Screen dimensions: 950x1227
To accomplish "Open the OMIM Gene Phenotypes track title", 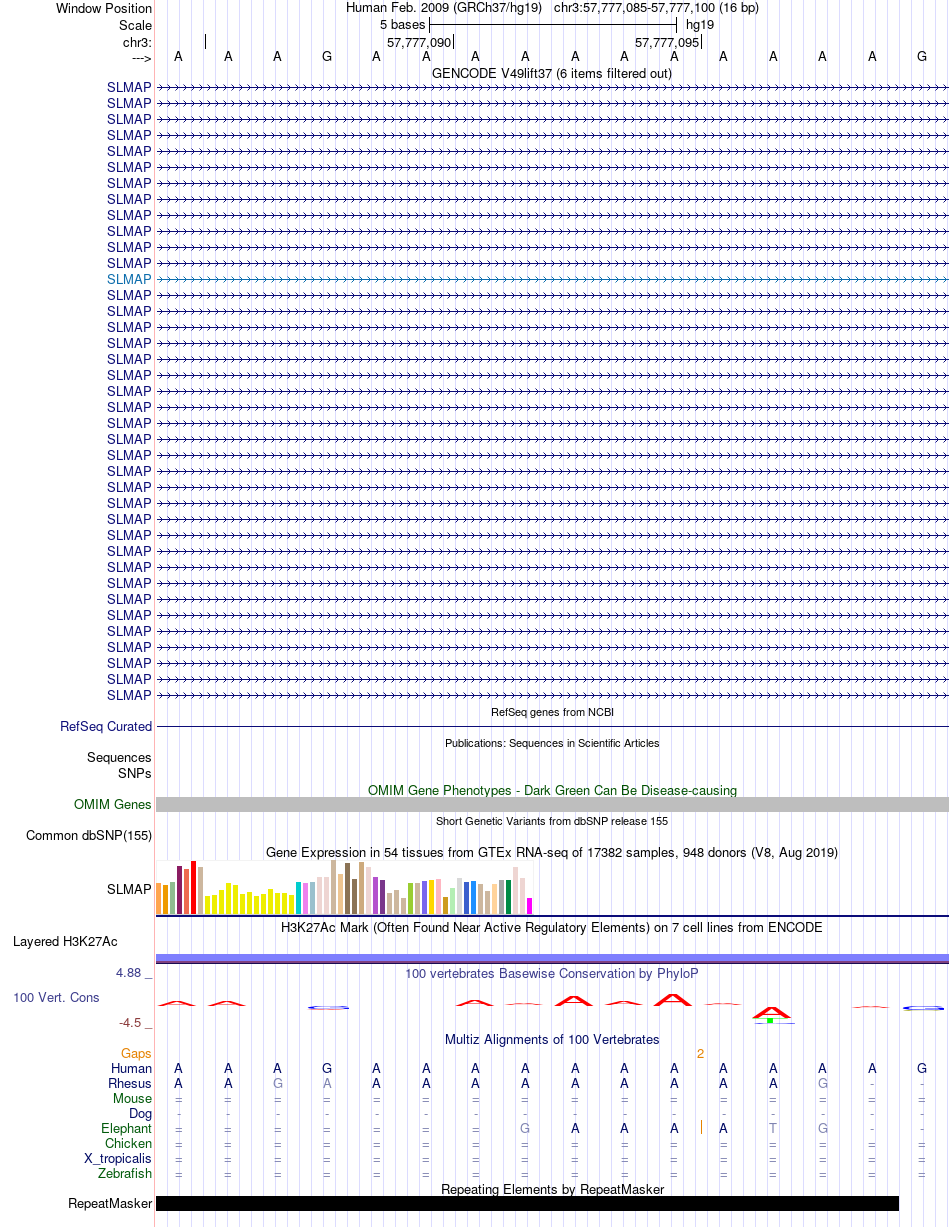I will tap(552, 790).
